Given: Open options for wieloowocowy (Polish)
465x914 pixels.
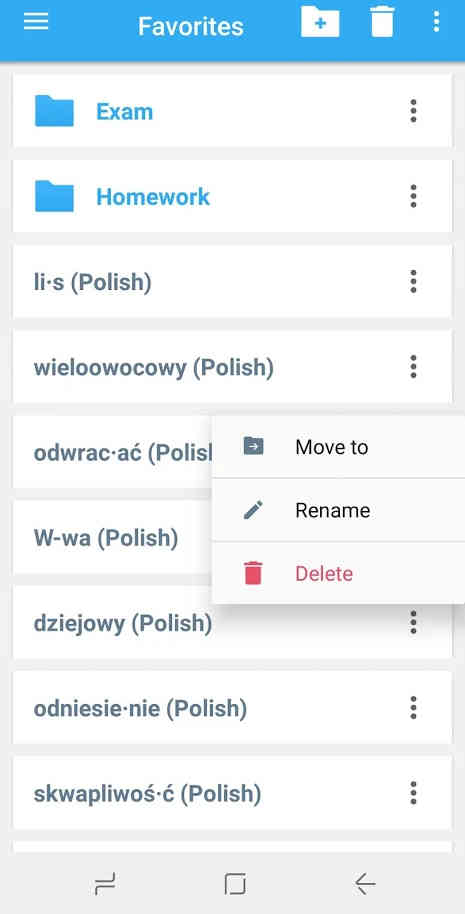Looking at the screenshot, I should [413, 367].
